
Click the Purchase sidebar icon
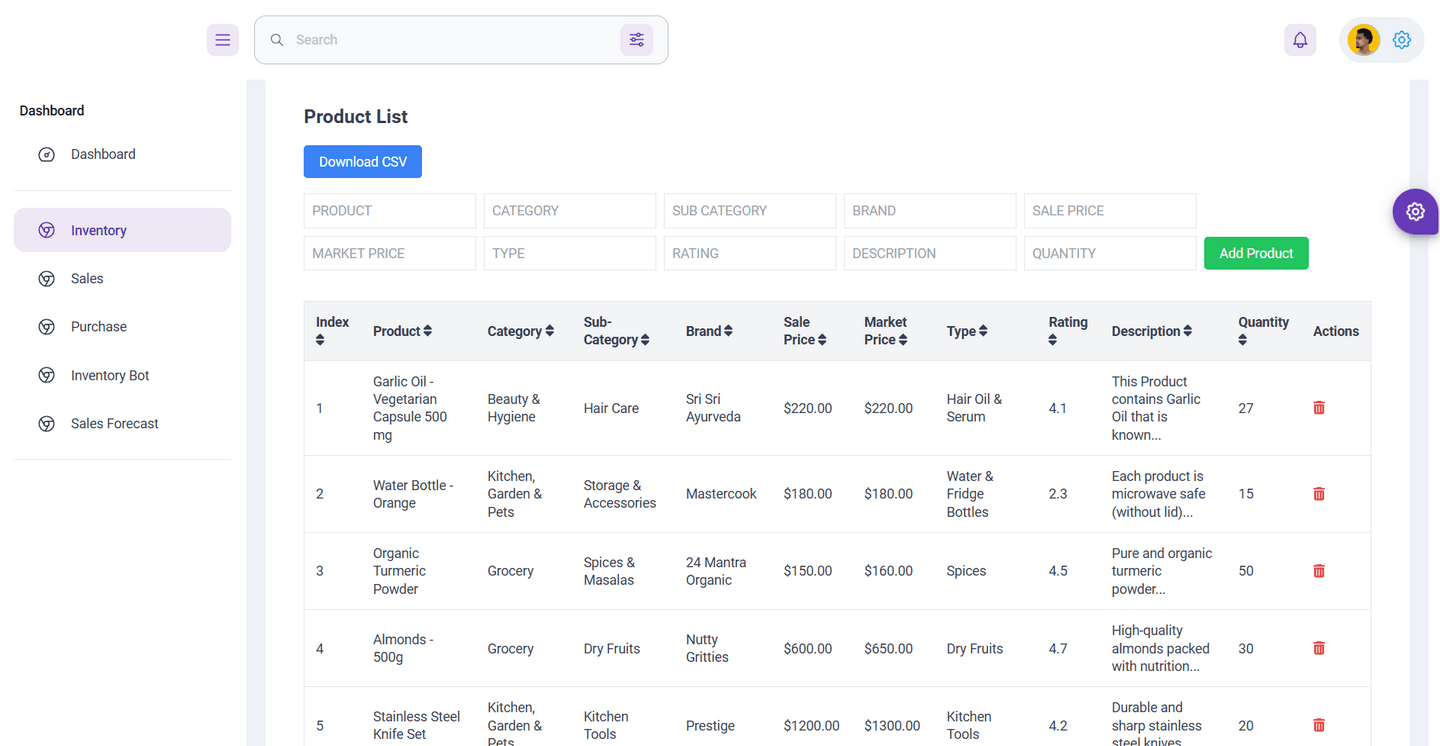[46, 327]
